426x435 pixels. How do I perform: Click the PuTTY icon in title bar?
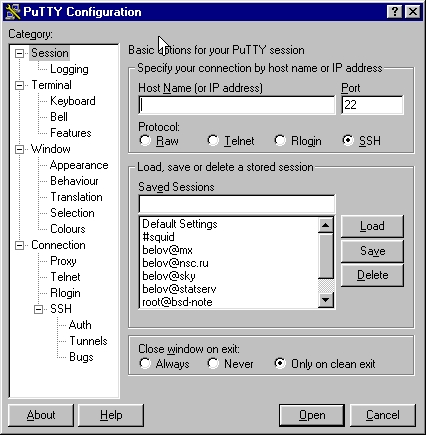click(13, 12)
